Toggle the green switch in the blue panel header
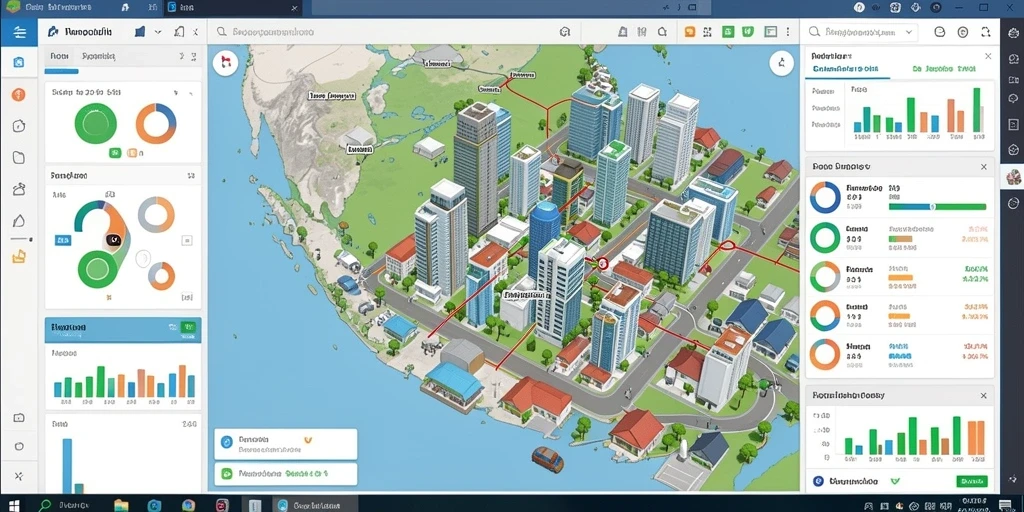This screenshot has height=512, width=1024. pyautogui.click(x=188, y=326)
